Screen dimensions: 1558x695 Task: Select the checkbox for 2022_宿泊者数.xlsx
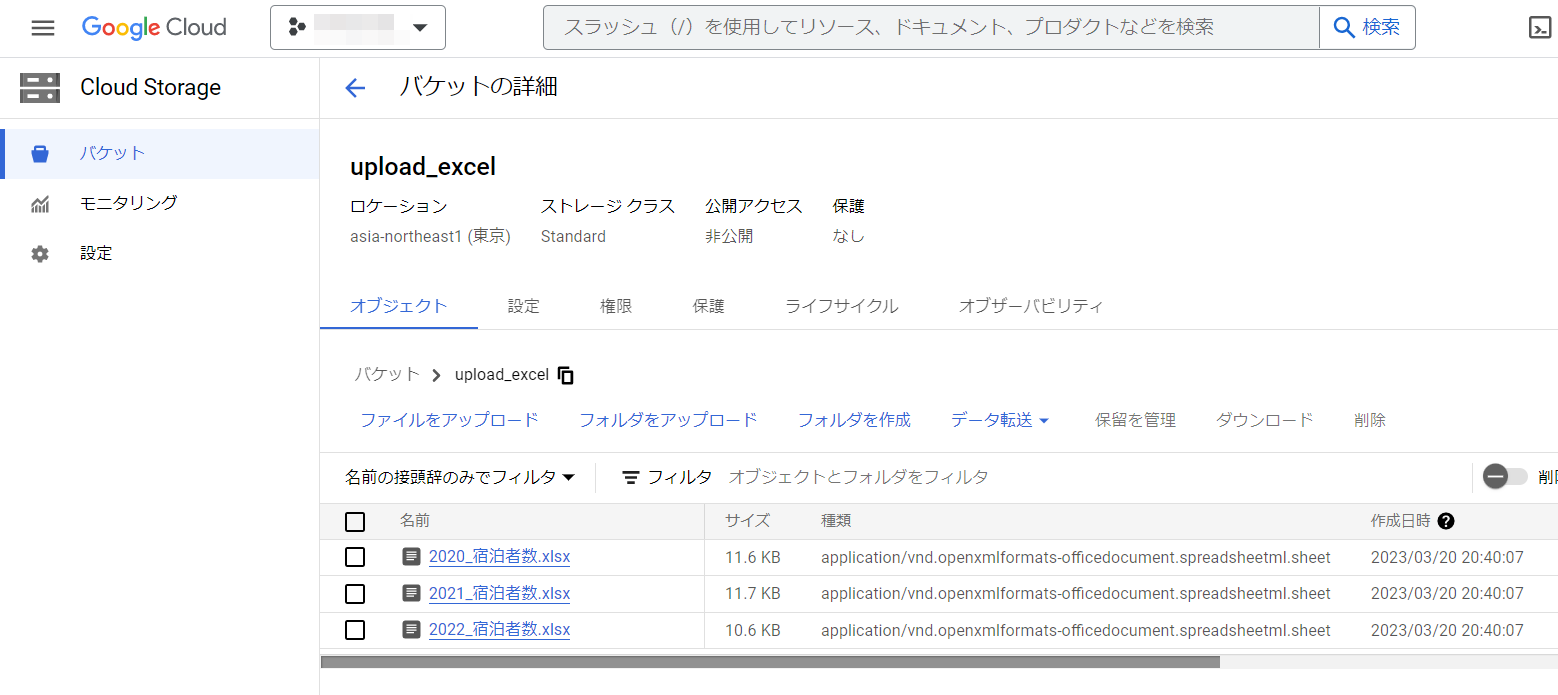coord(355,630)
